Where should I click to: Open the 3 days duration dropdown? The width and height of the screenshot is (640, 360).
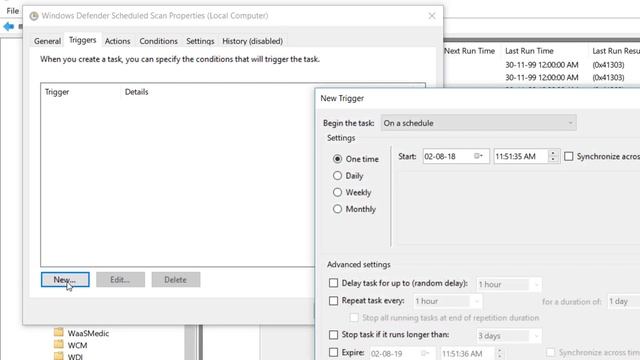click(x=509, y=336)
